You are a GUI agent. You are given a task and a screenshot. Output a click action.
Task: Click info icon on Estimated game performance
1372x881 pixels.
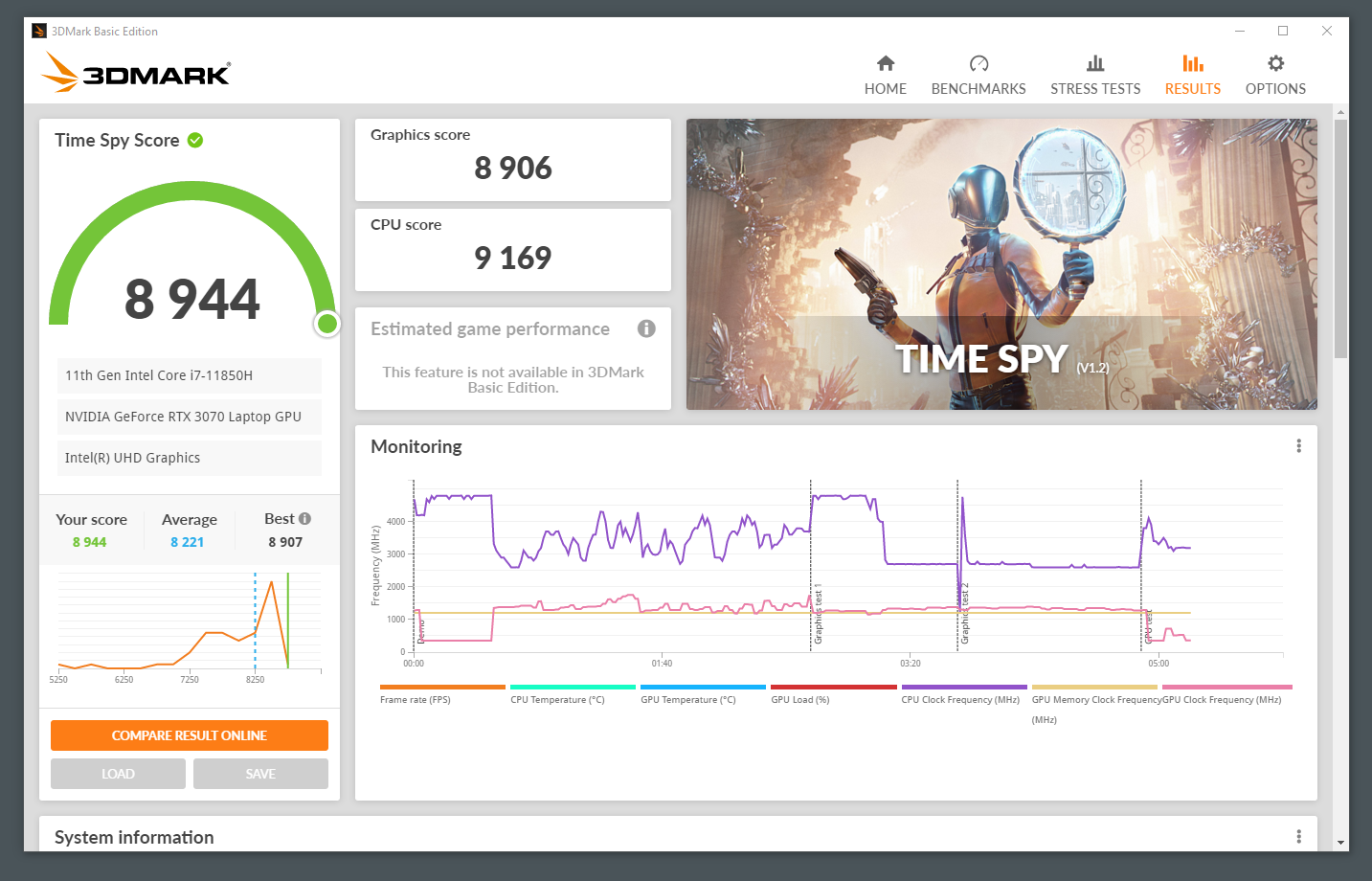(x=646, y=328)
